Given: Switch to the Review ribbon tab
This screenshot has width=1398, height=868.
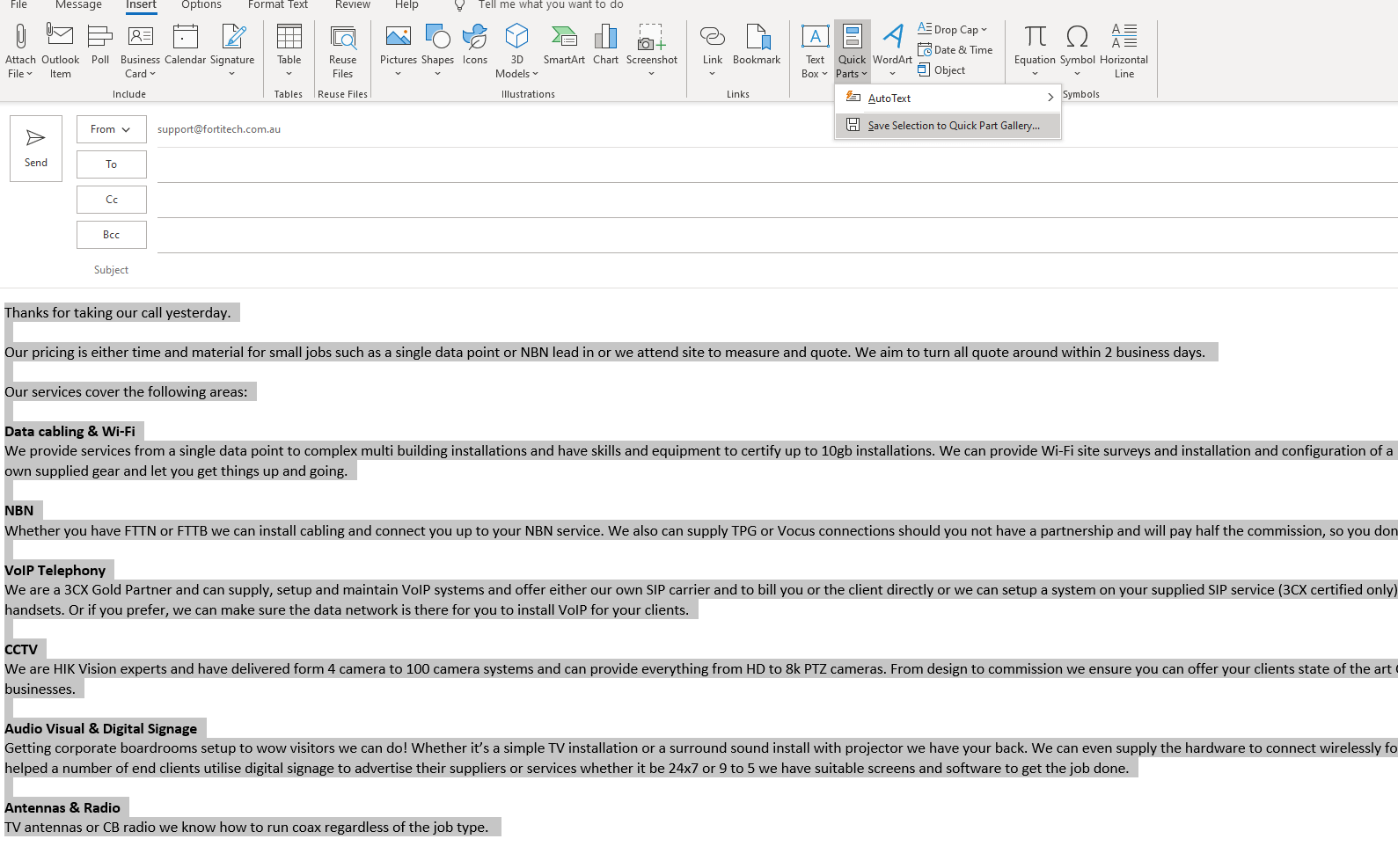Looking at the screenshot, I should (352, 5).
